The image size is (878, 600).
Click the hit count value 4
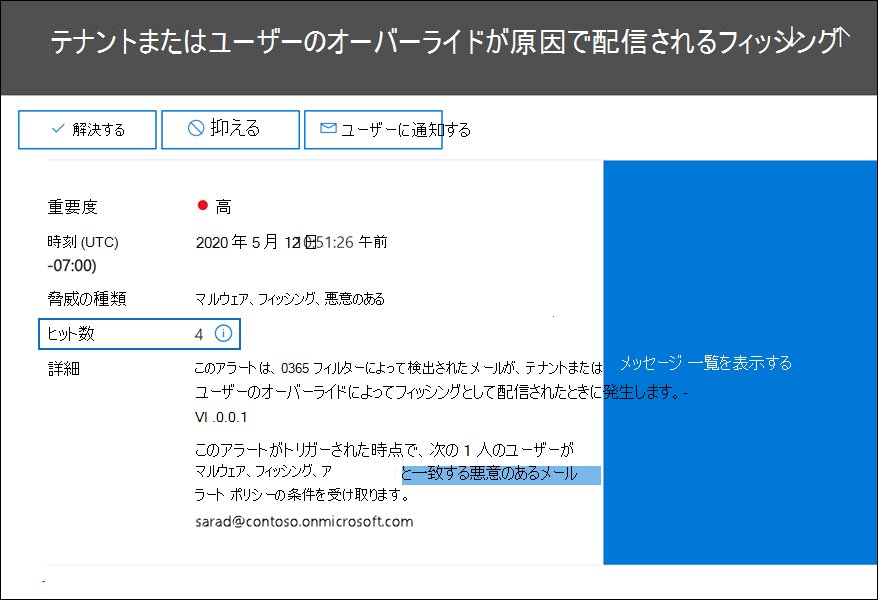pos(199,335)
